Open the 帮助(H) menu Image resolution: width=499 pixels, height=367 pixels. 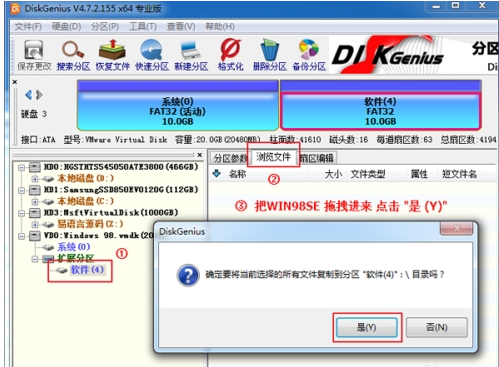click(220, 26)
